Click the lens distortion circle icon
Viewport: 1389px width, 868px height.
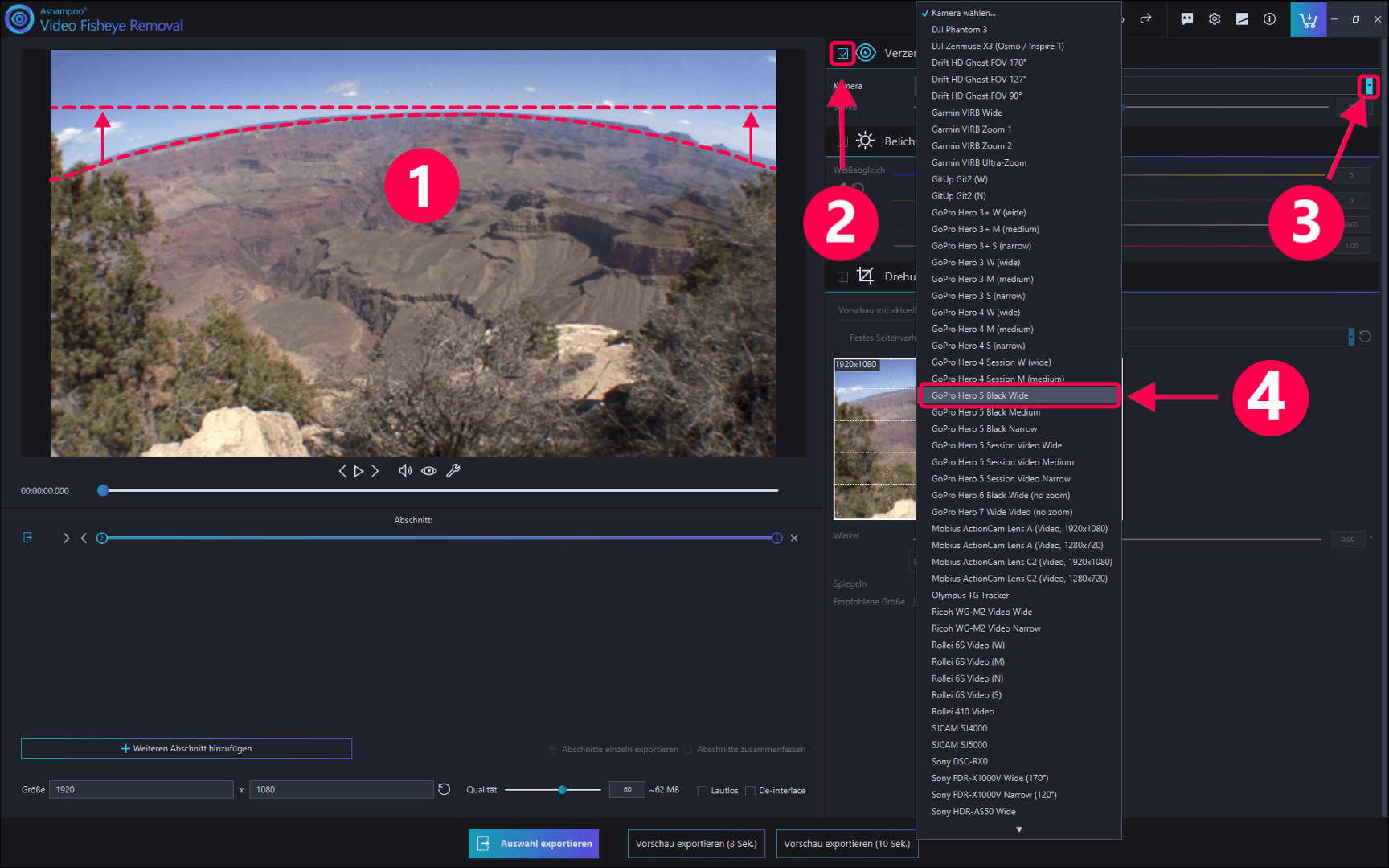pyautogui.click(x=866, y=53)
